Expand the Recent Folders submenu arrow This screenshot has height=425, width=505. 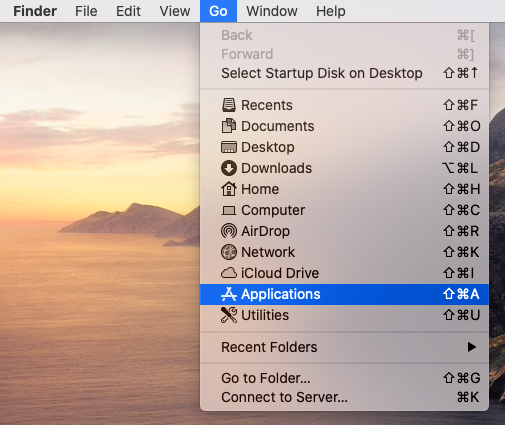pyautogui.click(x=471, y=347)
